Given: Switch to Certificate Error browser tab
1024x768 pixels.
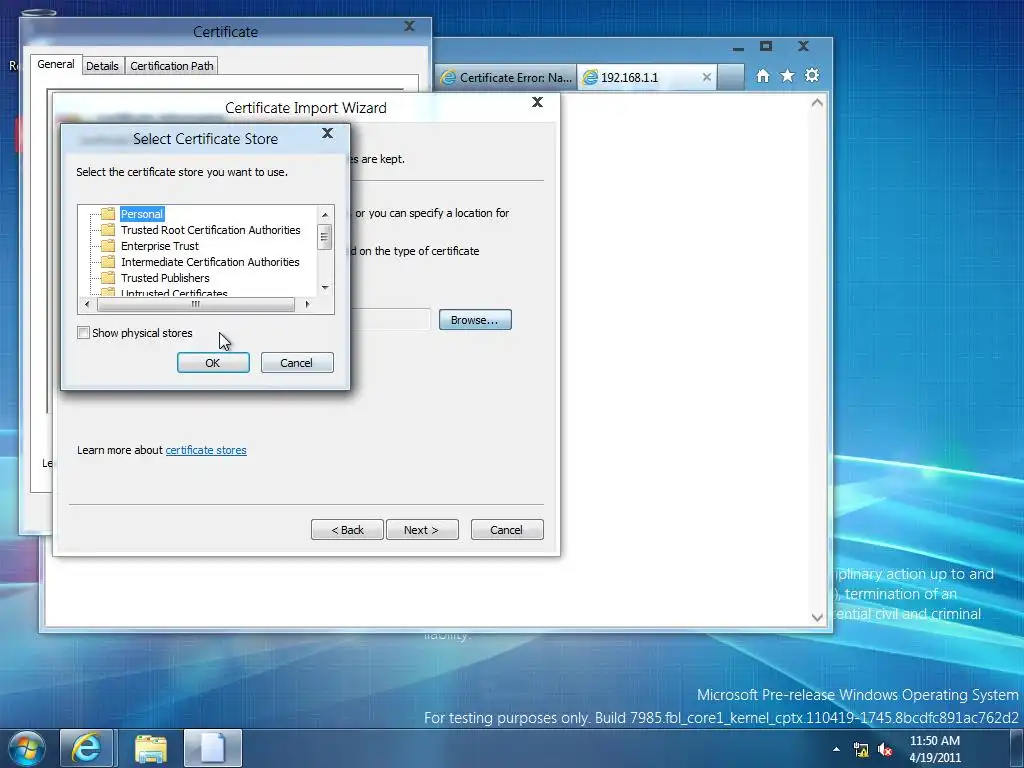Looking at the screenshot, I should (507, 78).
